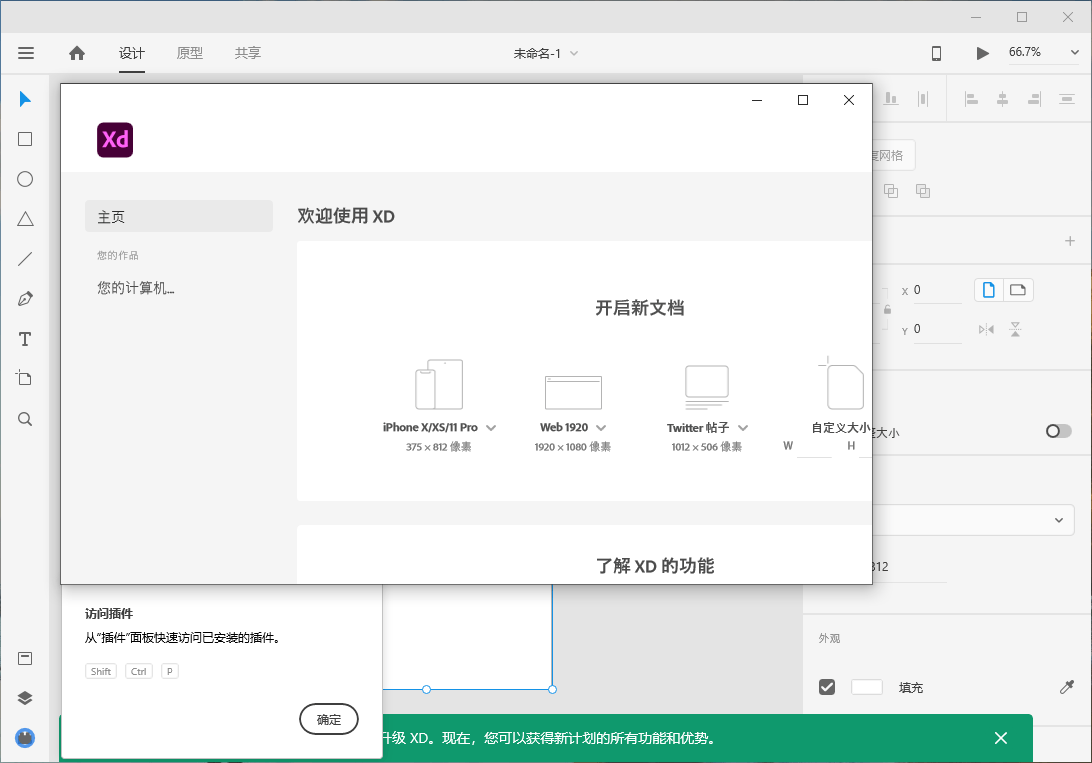Toggle the scrolling size switch
1092x763 pixels.
point(1059,431)
